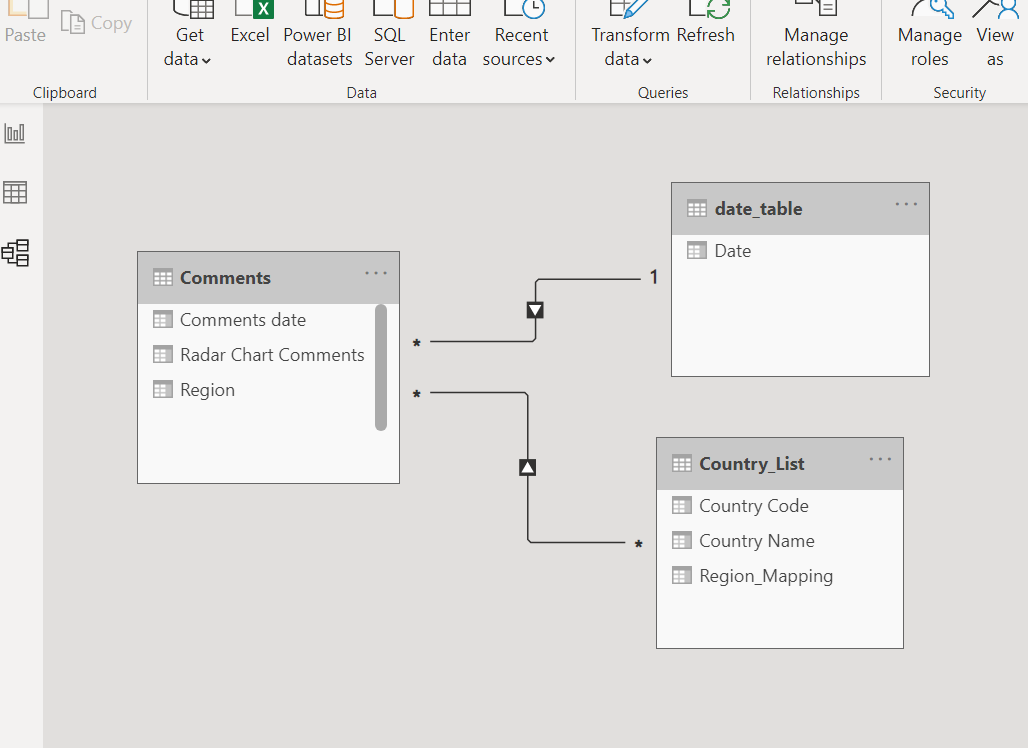Open the Get data dropdown

188,36
